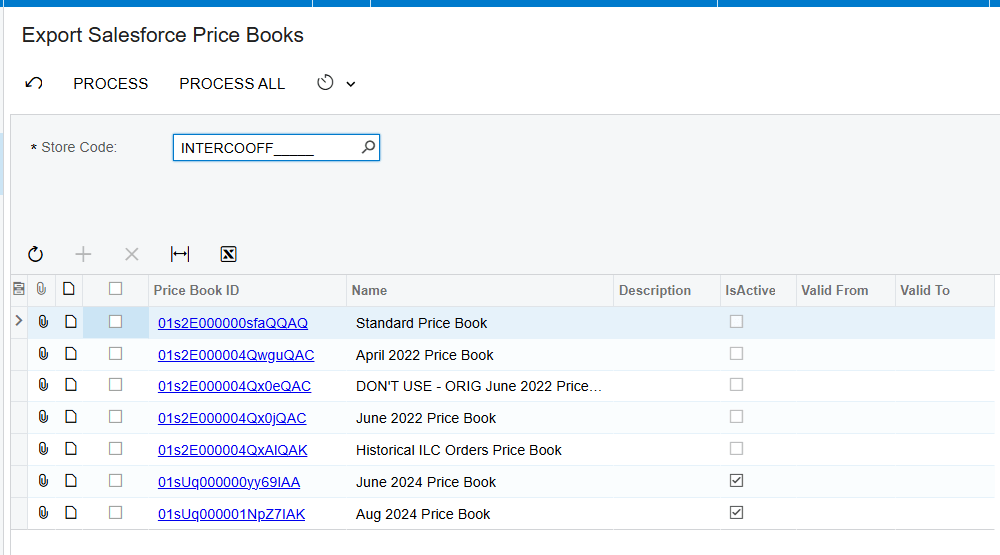This screenshot has height=555, width=1000.
Task: Open attachments for Aug 2024 Price Book
Action: [x=43, y=512]
